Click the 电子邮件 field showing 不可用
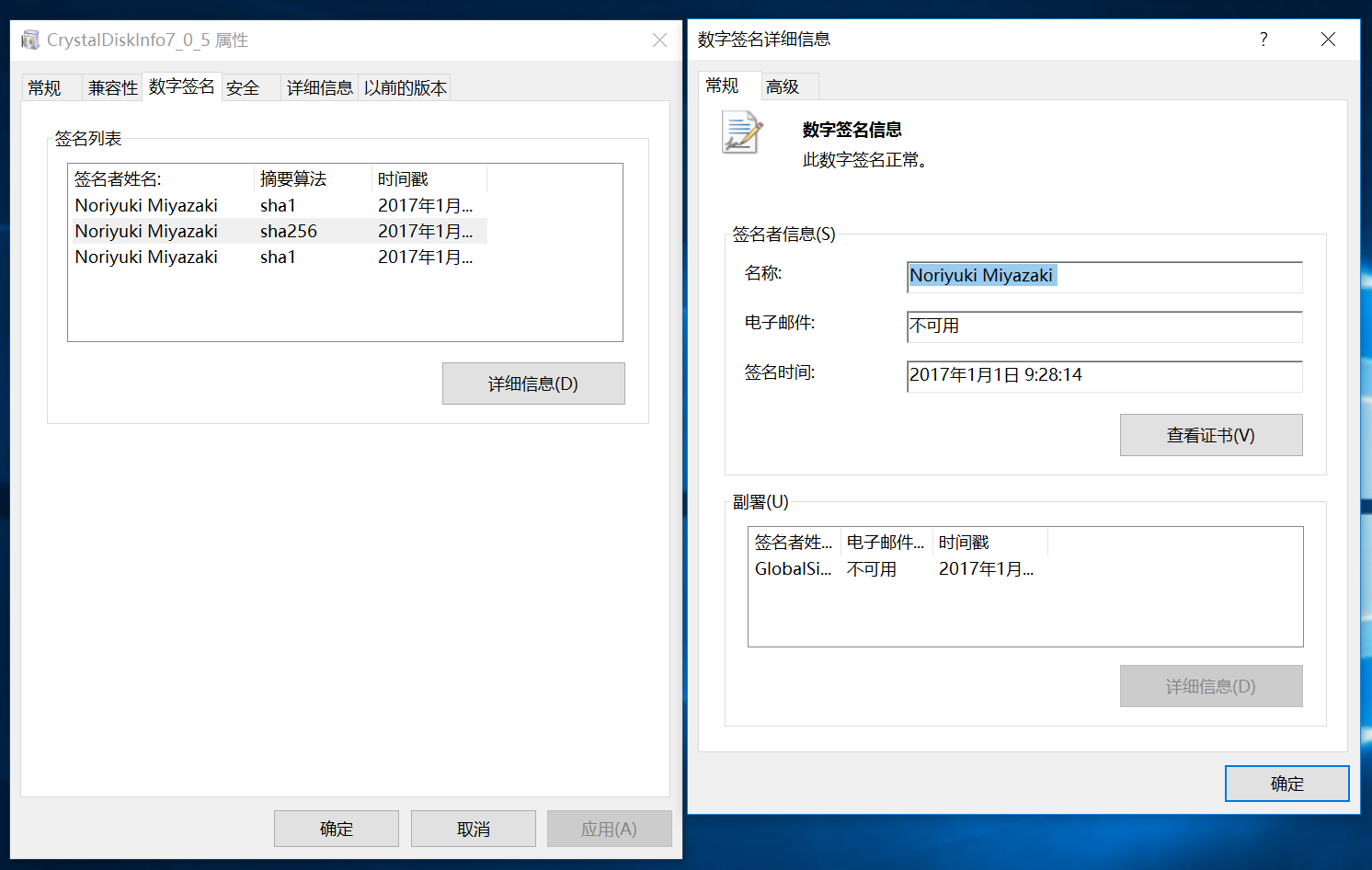1372x870 pixels. tap(1104, 326)
